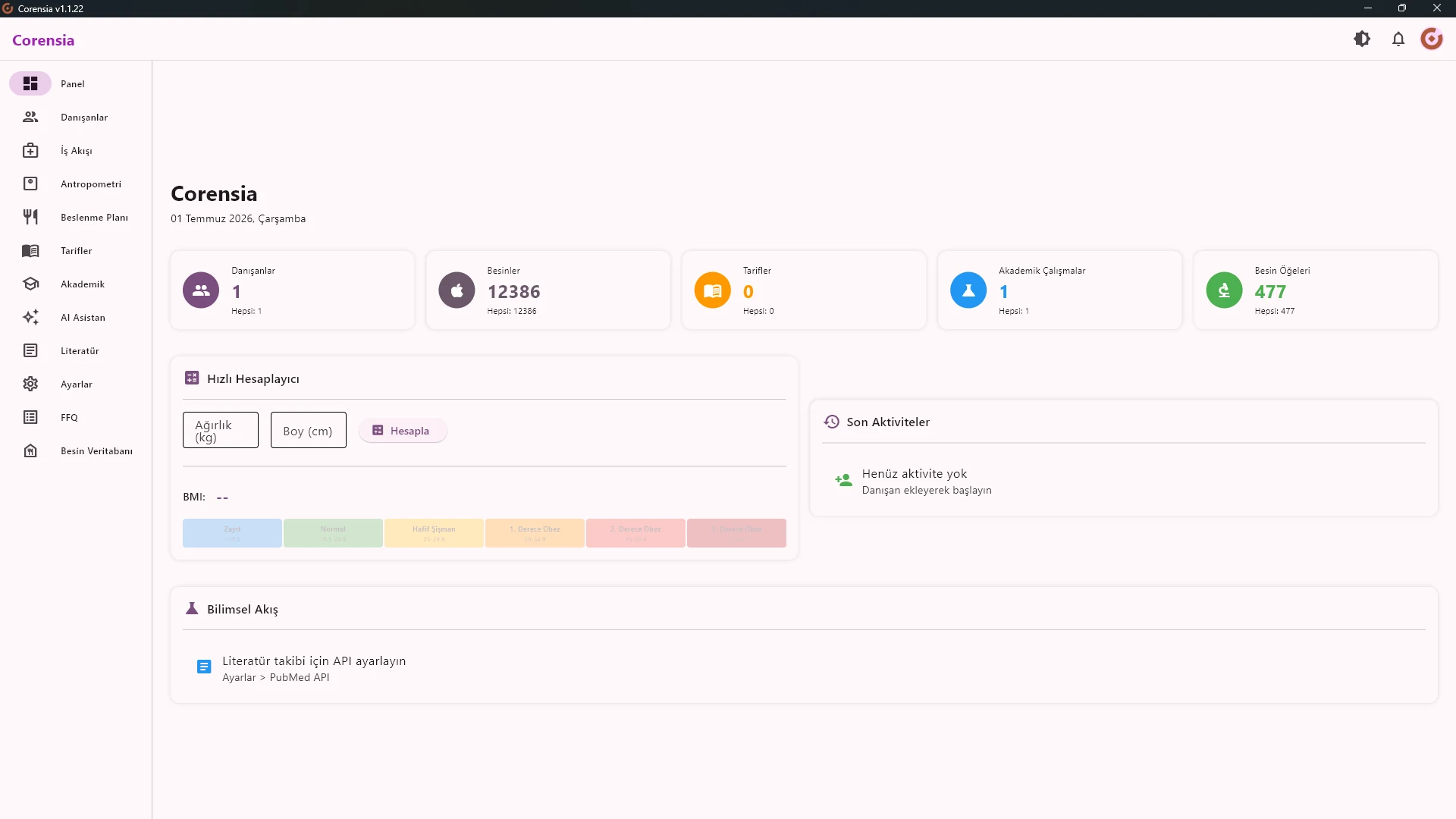This screenshot has height=819, width=1456.
Task: Click the Akademik Çalışmalar card title
Action: [x=1042, y=271]
